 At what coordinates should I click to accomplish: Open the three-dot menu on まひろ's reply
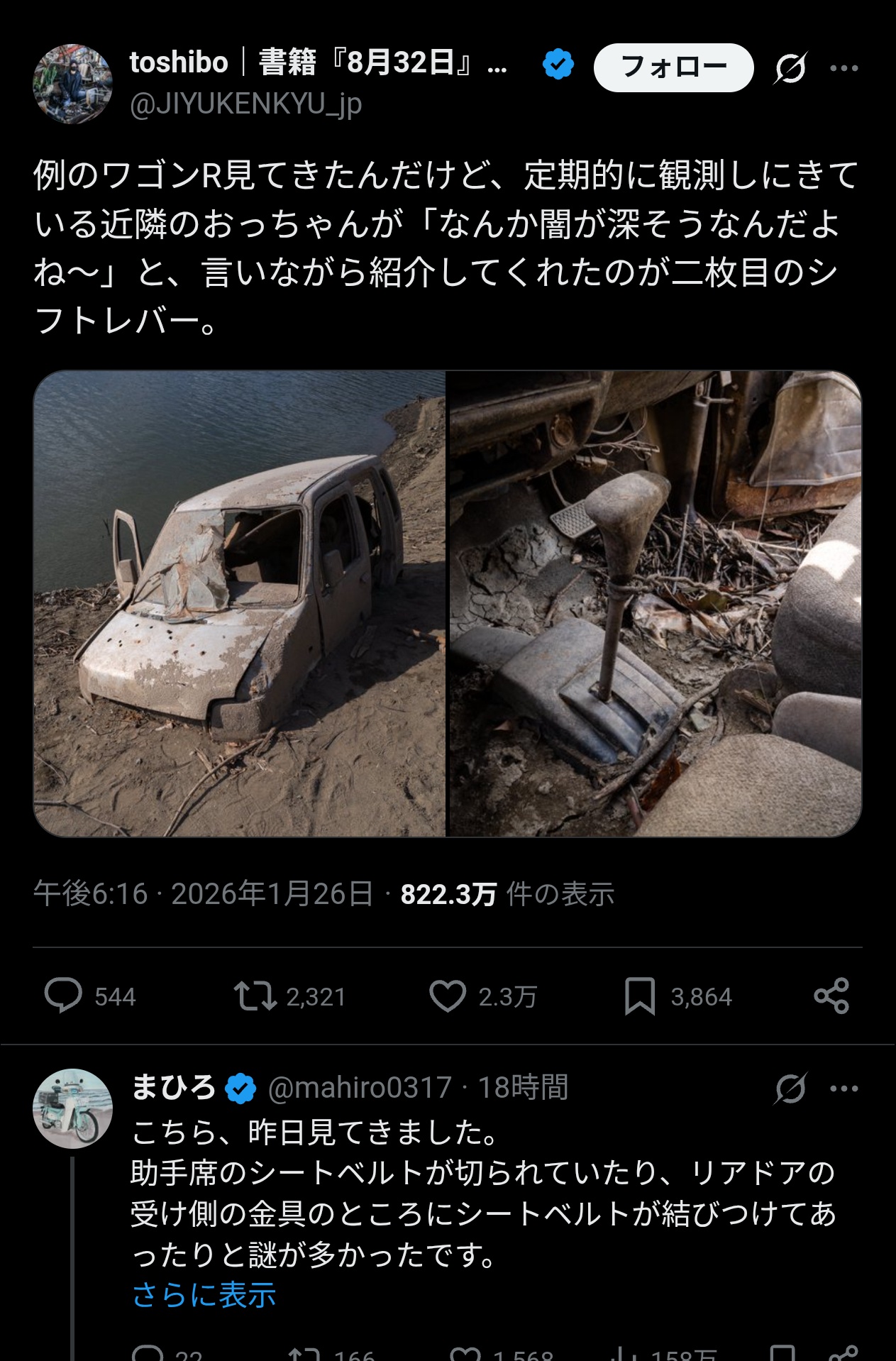(x=844, y=1088)
